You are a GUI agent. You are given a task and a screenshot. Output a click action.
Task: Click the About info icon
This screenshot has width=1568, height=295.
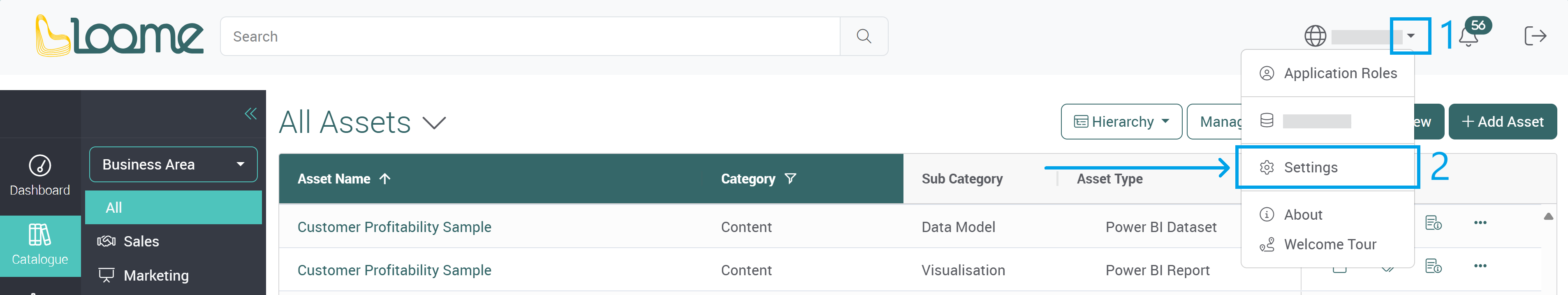[x=1266, y=214]
